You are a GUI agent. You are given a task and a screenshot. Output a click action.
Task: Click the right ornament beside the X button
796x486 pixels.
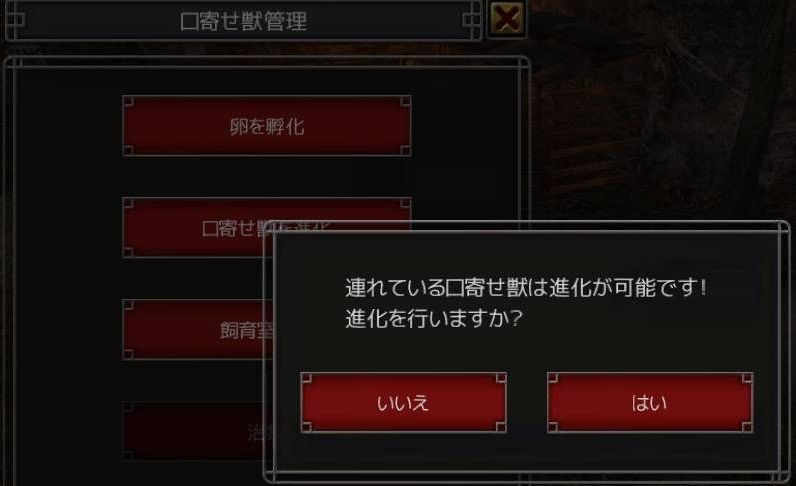point(472,20)
